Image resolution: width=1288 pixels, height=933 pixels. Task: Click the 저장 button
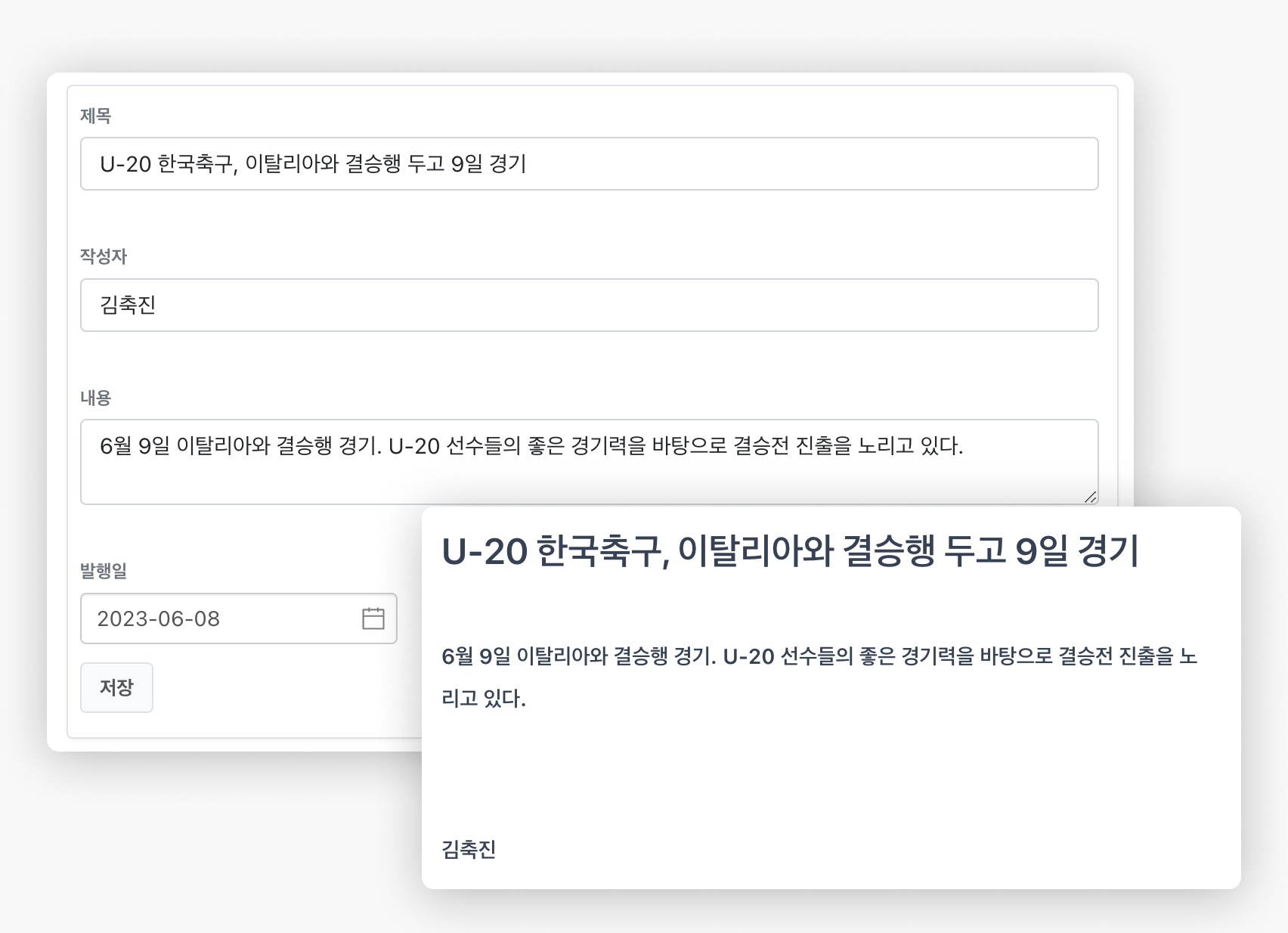pyautogui.click(x=116, y=687)
